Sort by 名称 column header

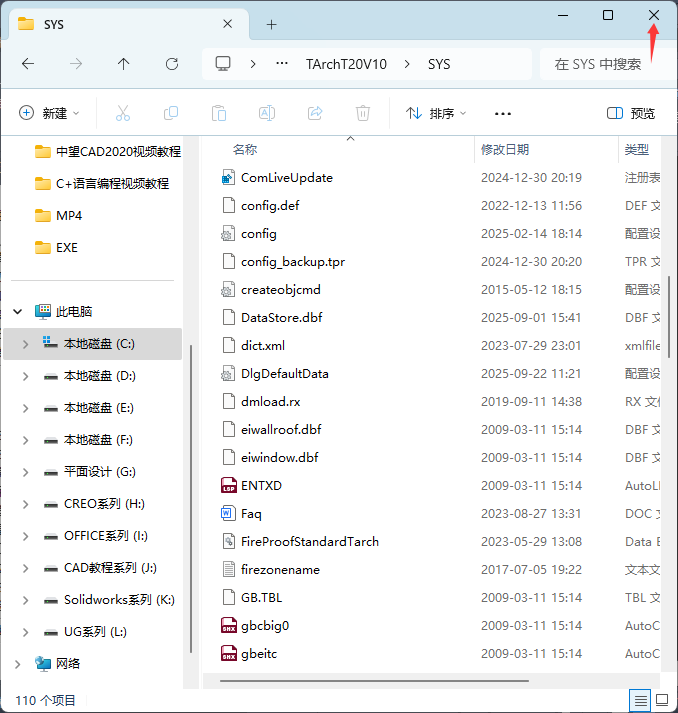[x=245, y=150]
